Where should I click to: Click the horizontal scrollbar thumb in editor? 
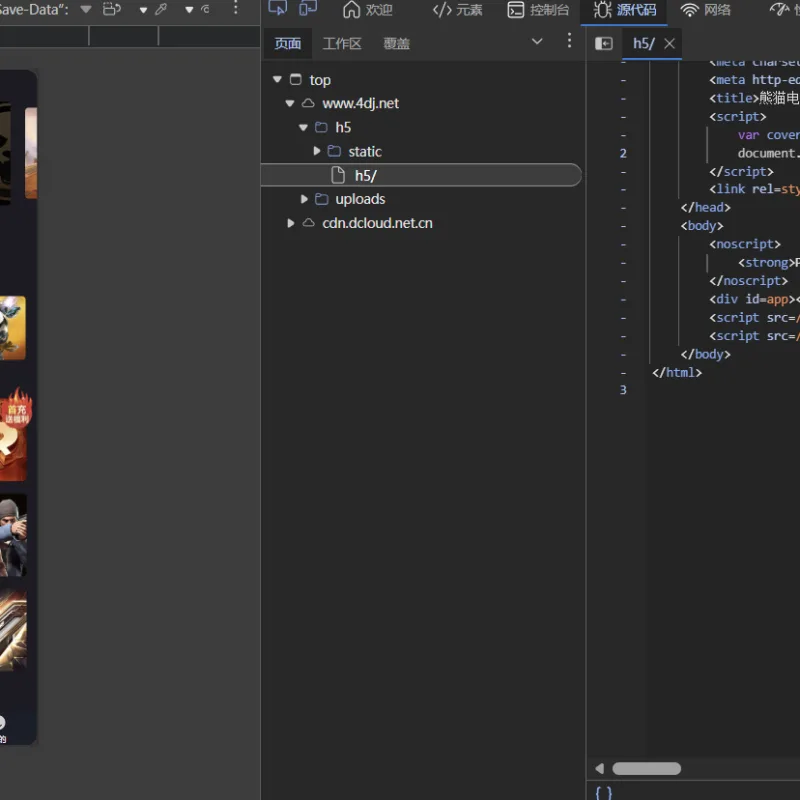point(646,768)
